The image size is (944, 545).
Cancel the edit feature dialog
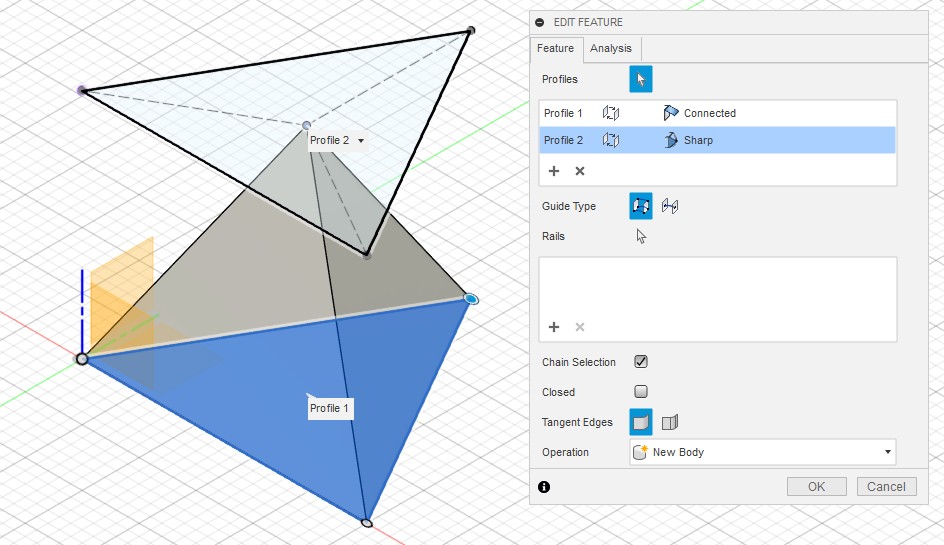[886, 486]
